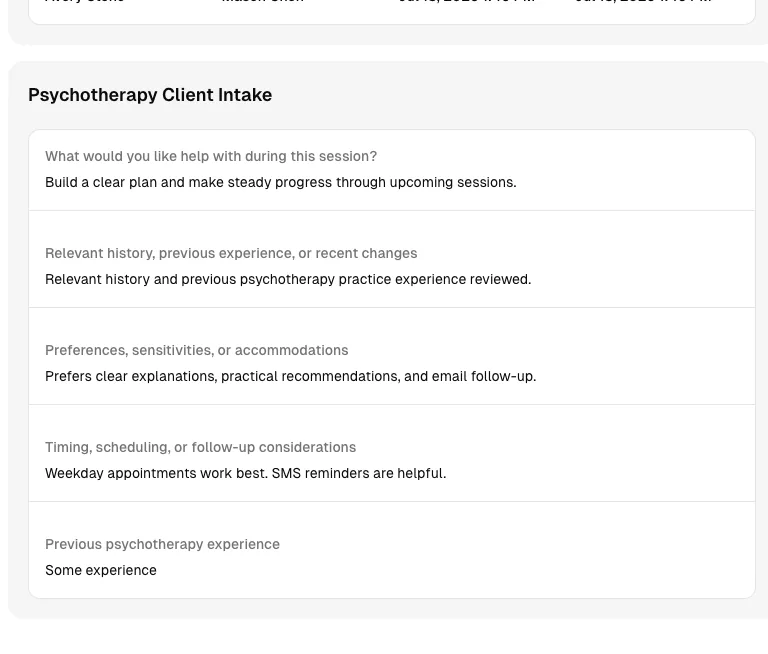This screenshot has height=654, width=768.
Task: Click the 'Build a clear plan' answer text
Action: (x=281, y=182)
